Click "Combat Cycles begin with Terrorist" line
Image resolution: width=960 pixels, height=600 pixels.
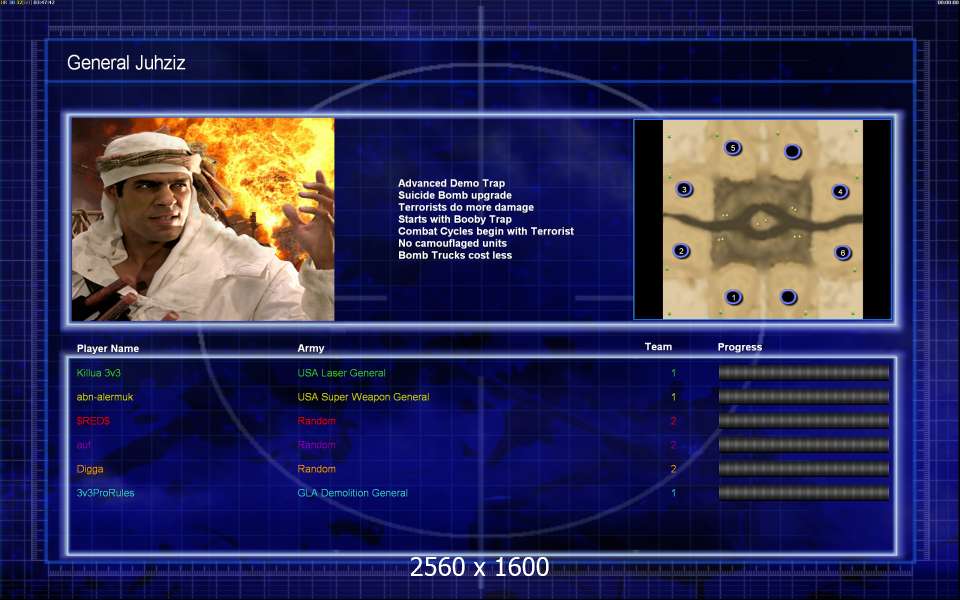pos(486,231)
